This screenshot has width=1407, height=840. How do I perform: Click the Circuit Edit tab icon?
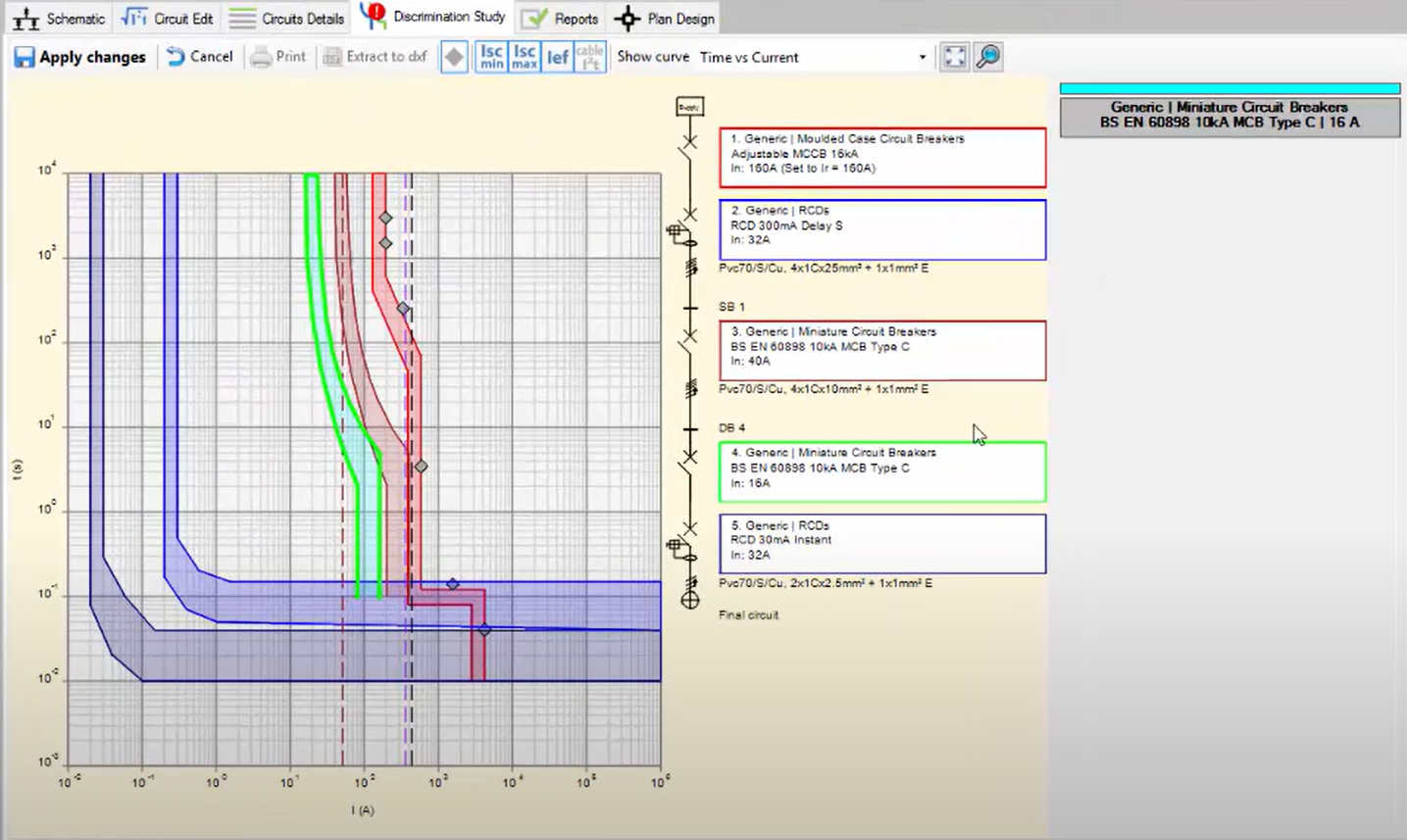tap(134, 18)
